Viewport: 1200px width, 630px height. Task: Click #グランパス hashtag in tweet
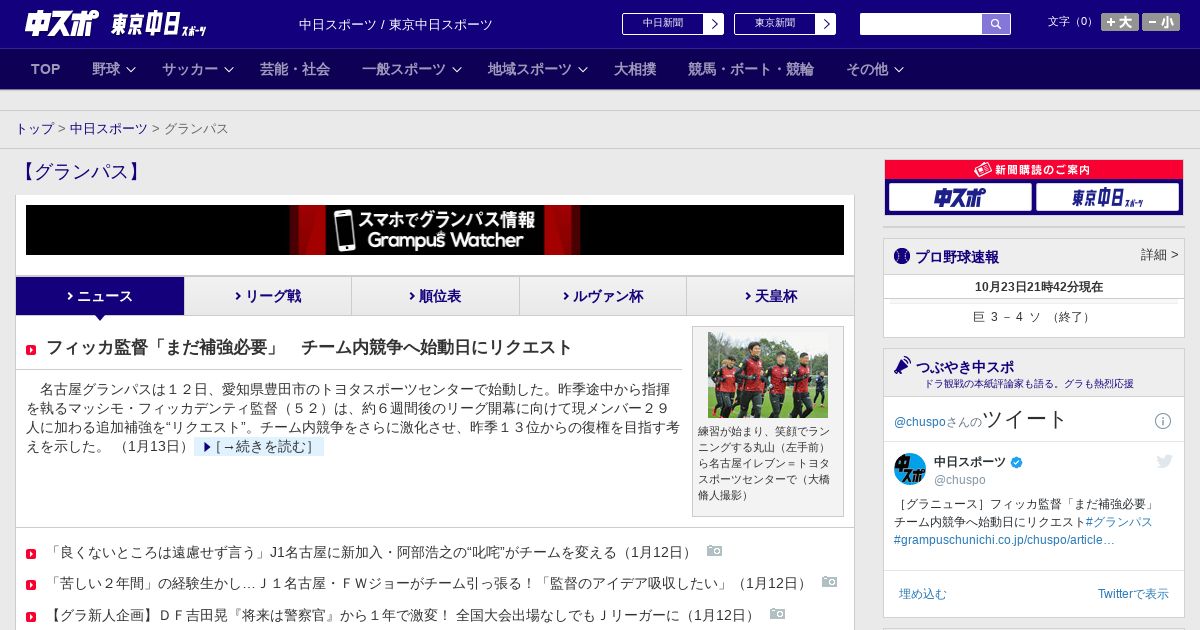point(1118,522)
